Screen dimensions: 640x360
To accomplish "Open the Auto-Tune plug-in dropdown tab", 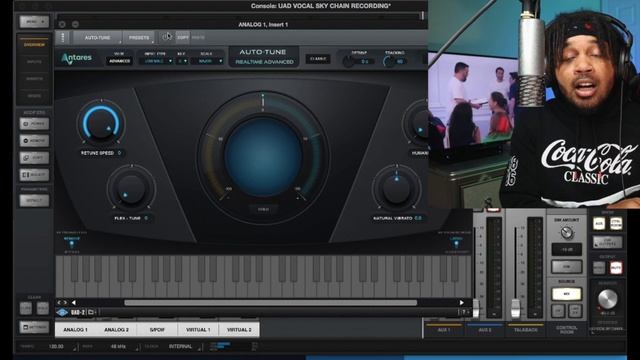I will [98, 38].
